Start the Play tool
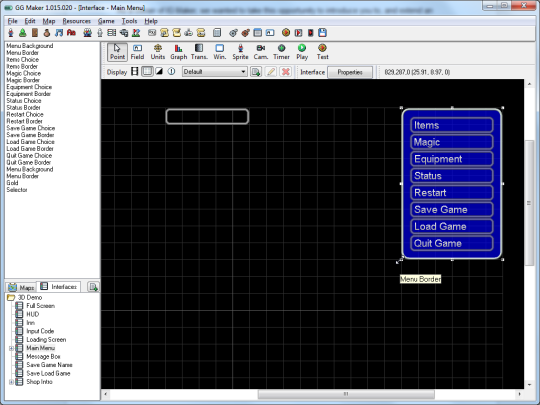 click(302, 52)
